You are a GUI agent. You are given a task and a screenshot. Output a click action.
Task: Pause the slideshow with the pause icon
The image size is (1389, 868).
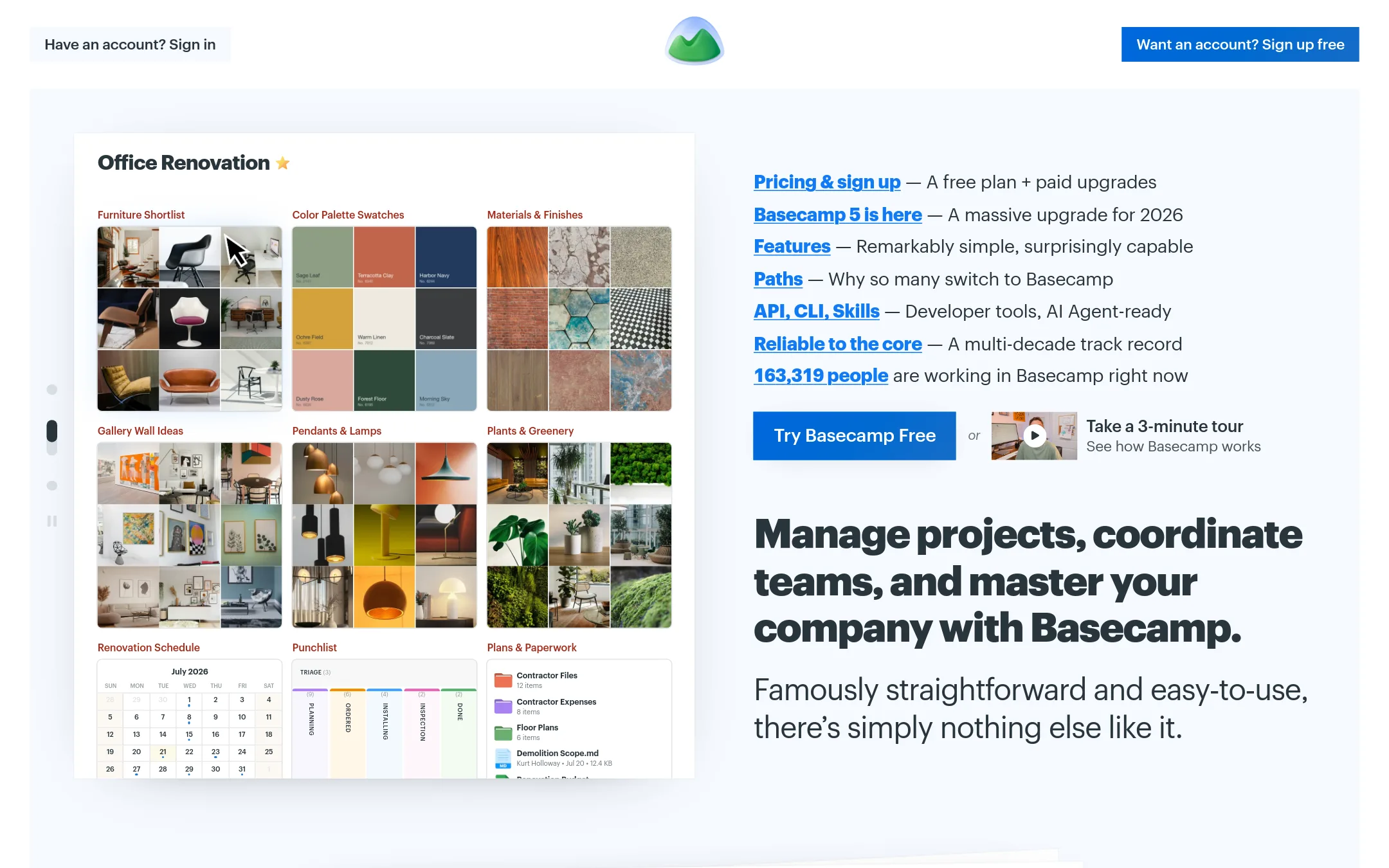[x=52, y=521]
